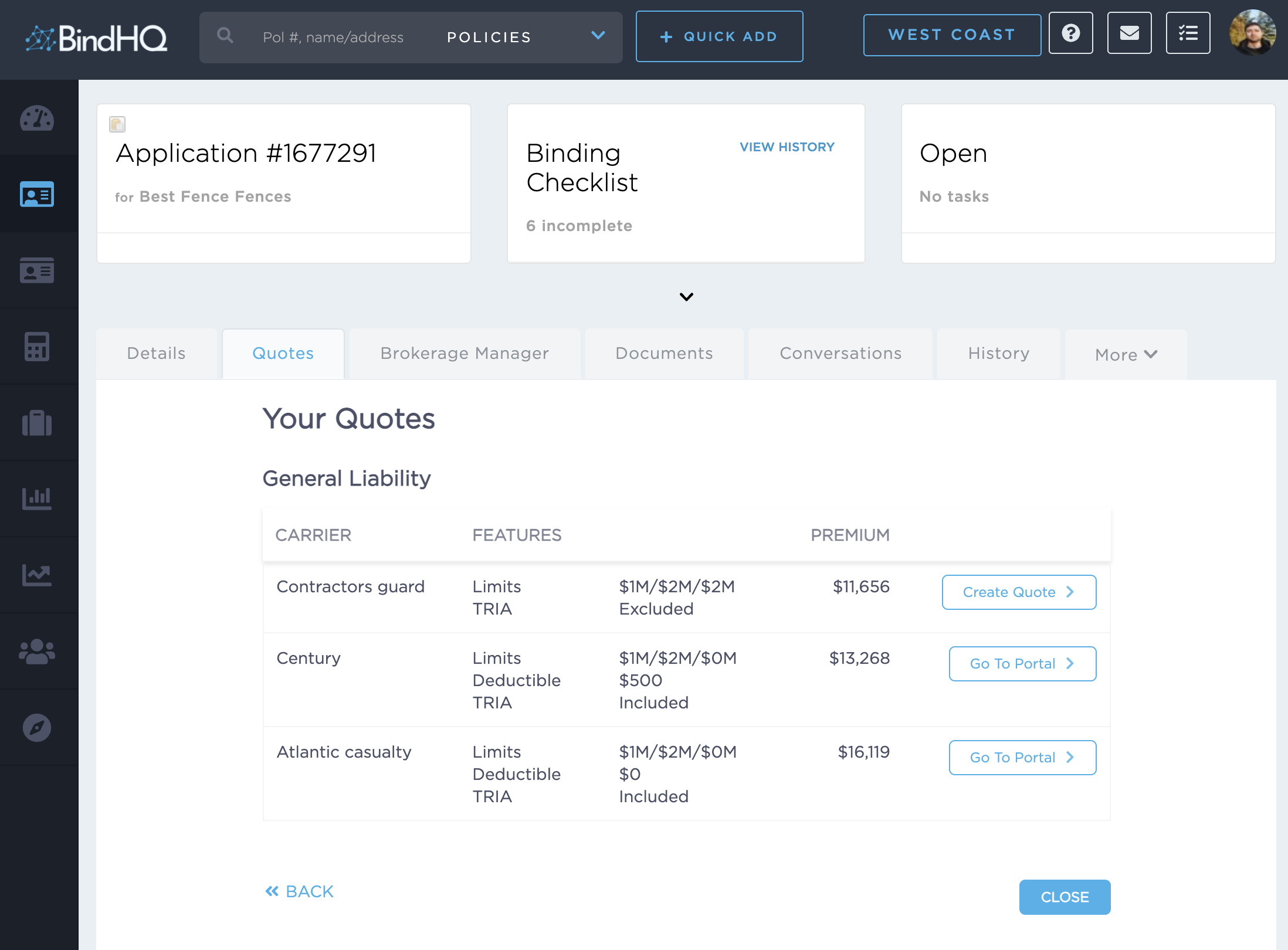The height and width of the screenshot is (950, 1288).
Task: Open the highlighted applications card icon in sidebar
Action: pos(37,194)
